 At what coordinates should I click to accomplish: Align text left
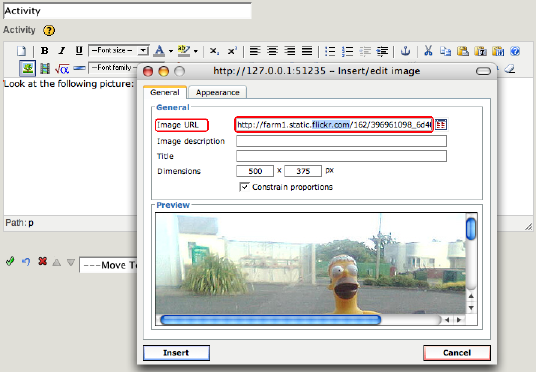255,51
